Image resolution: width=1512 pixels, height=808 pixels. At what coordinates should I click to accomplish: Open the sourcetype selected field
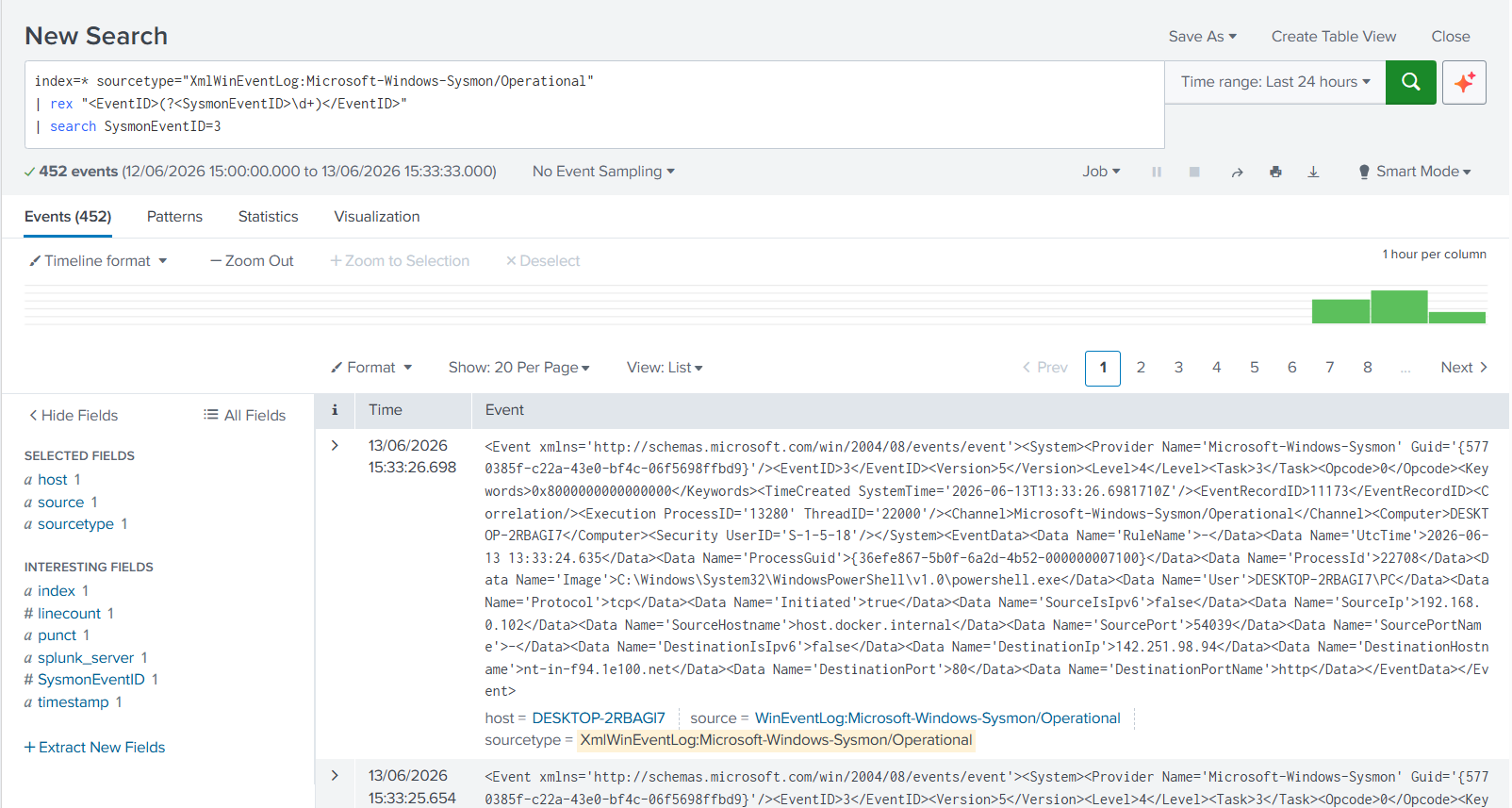pos(75,524)
